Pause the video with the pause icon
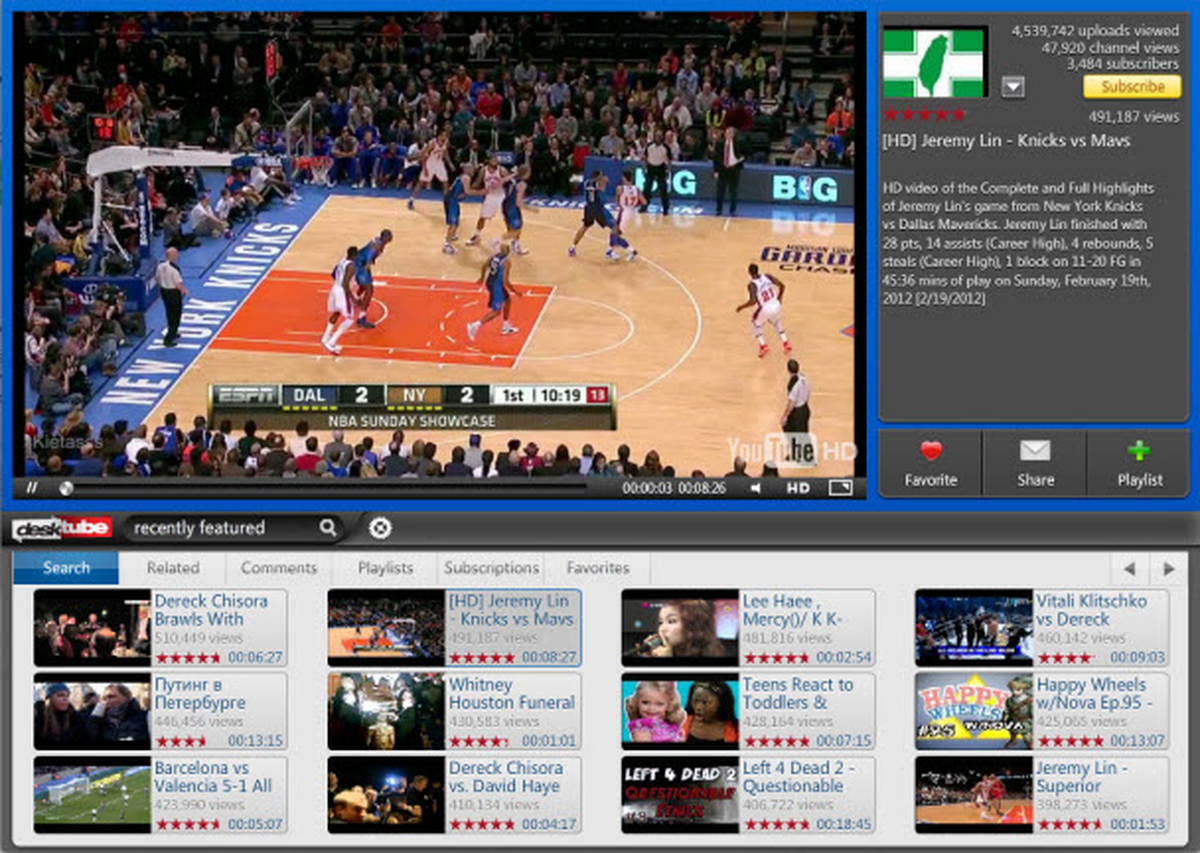 point(32,488)
